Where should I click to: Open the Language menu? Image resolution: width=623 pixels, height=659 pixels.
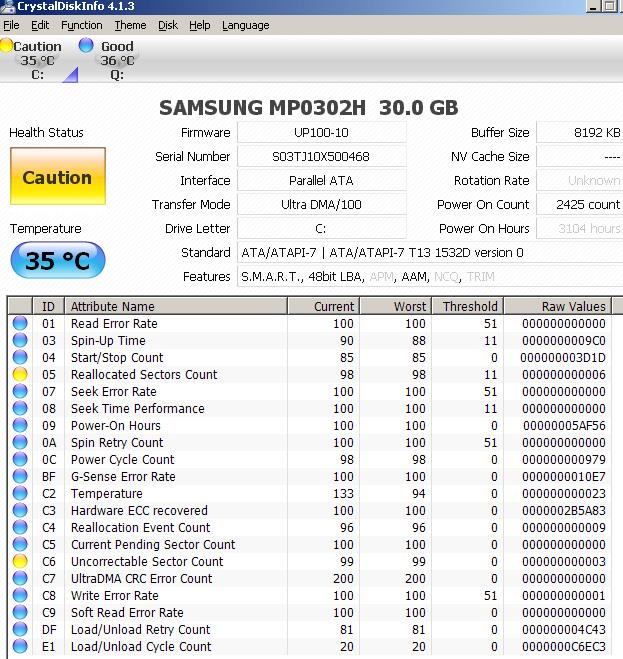coord(246,25)
